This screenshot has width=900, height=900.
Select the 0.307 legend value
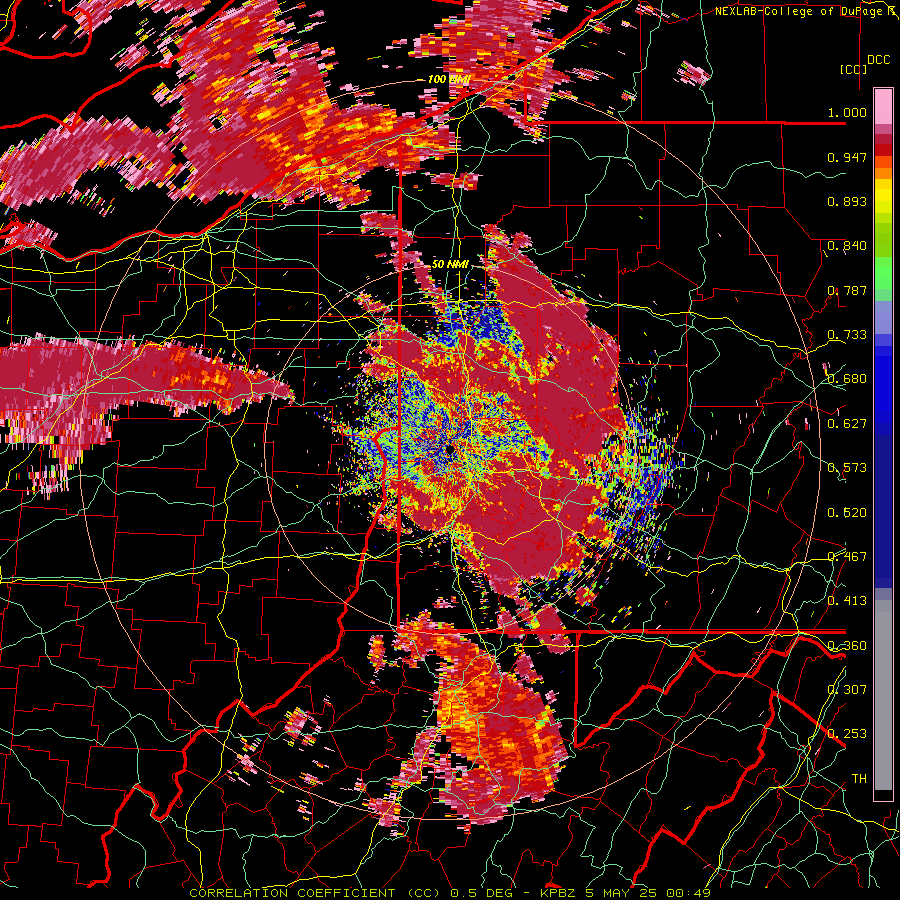pos(847,689)
